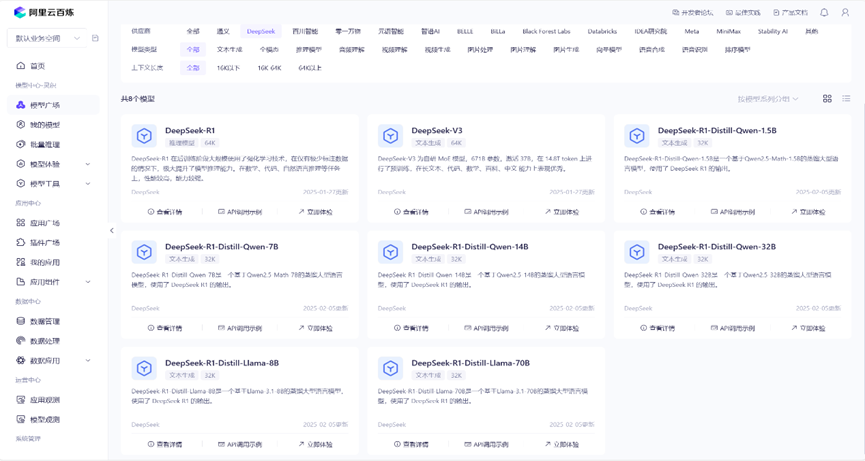Open 模型广场 in the sidebar

pyautogui.click(x=54, y=105)
